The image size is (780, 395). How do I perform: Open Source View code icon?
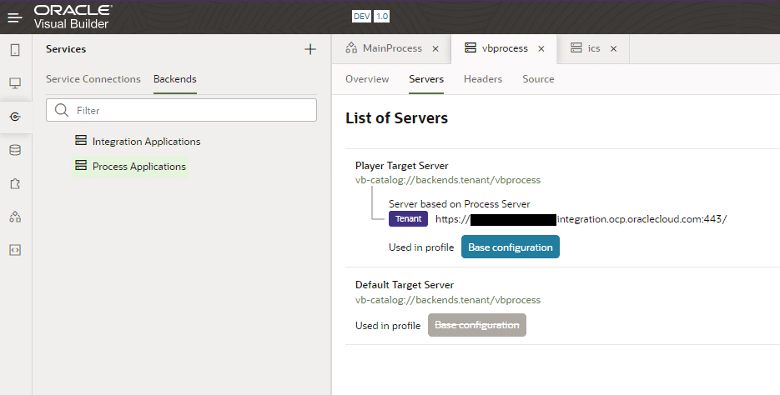(x=15, y=250)
